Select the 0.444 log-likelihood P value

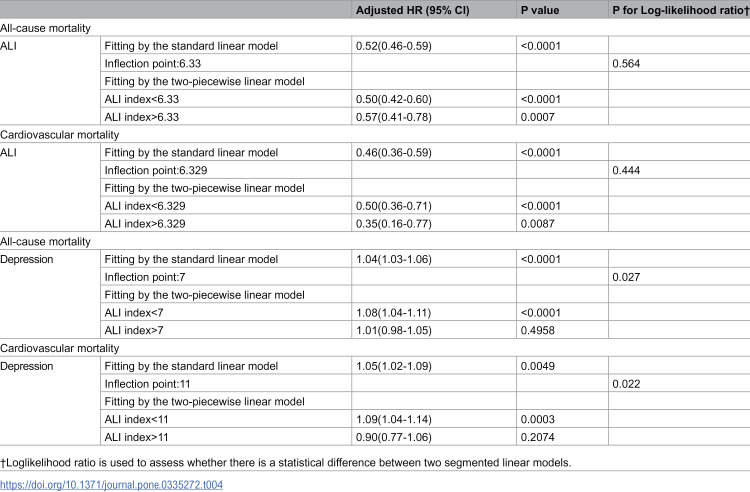pos(626,170)
